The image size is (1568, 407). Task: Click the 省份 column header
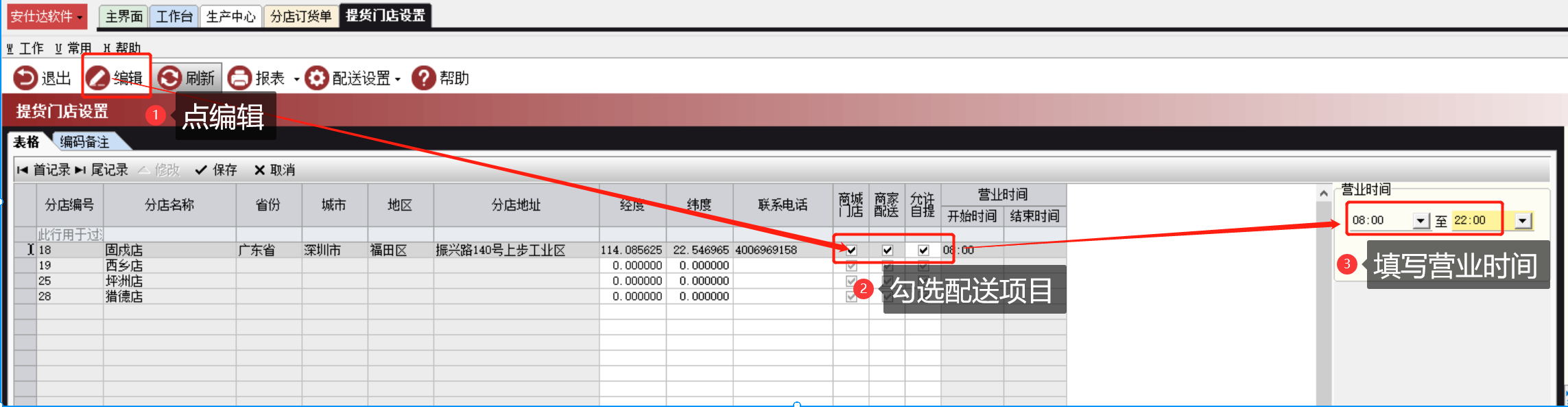coord(269,205)
